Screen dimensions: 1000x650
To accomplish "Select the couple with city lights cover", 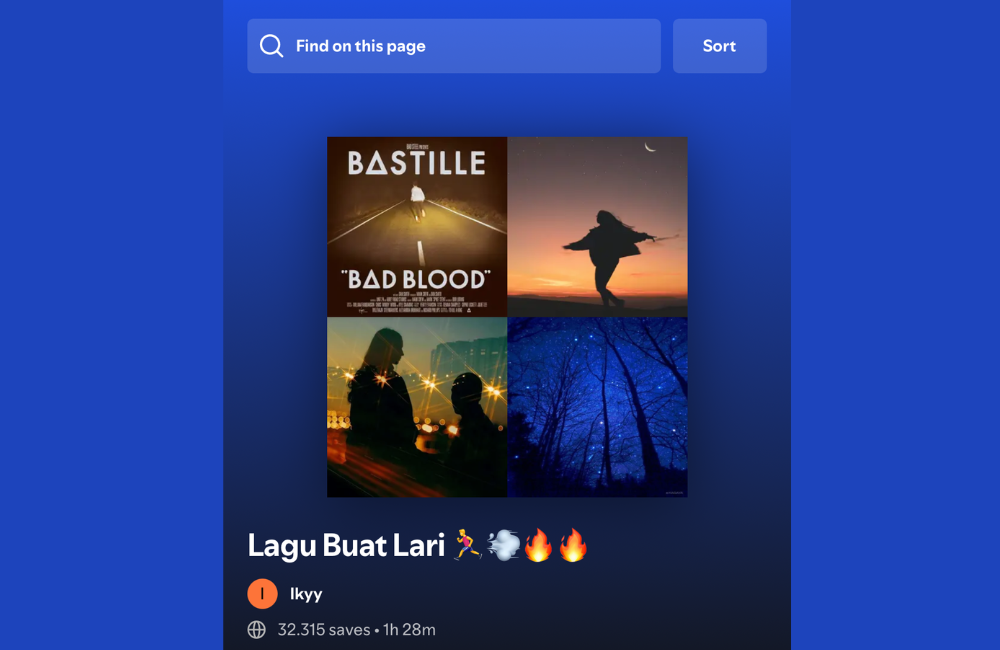I will click(x=417, y=408).
